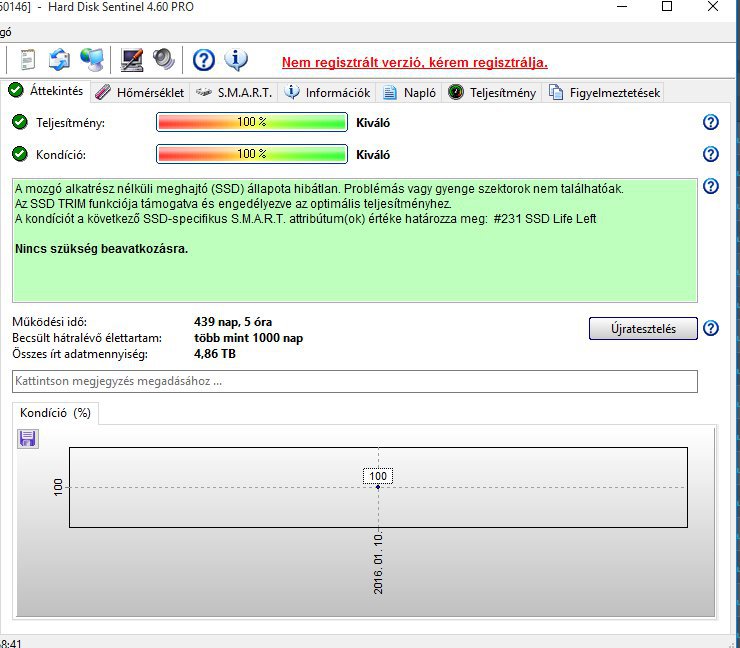Viewport: 740px width, 648px height.
Task: Save the chart using the floppy disk icon
Action: point(27,439)
